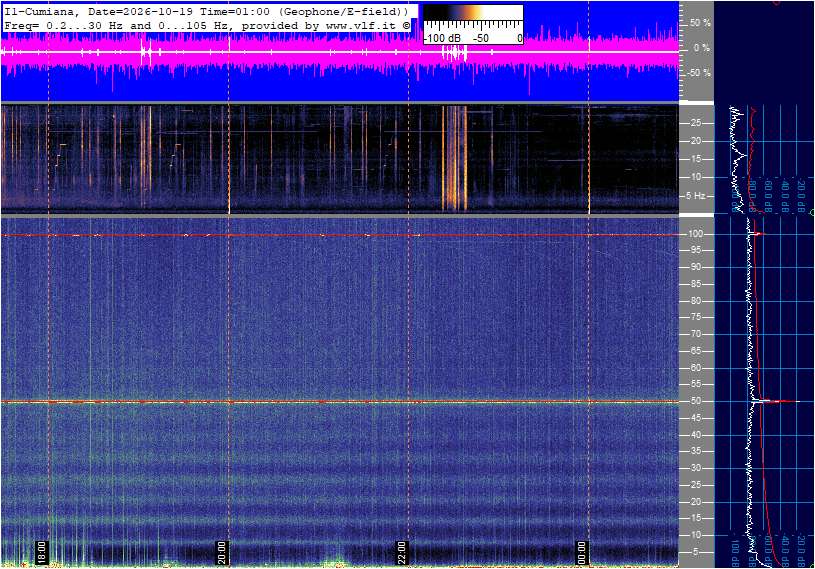The image size is (815, 569).
Task: Click the bright orange burst after 22:00 in geophone spectrogram
Action: (x=454, y=157)
